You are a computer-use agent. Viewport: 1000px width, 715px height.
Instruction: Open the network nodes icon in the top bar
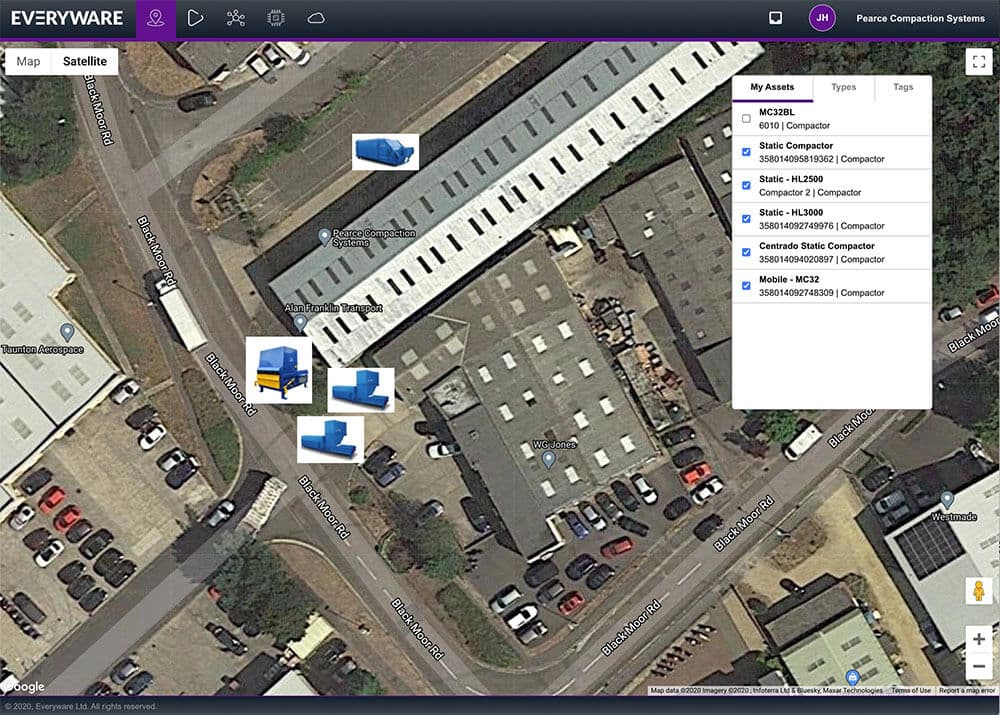pos(235,18)
